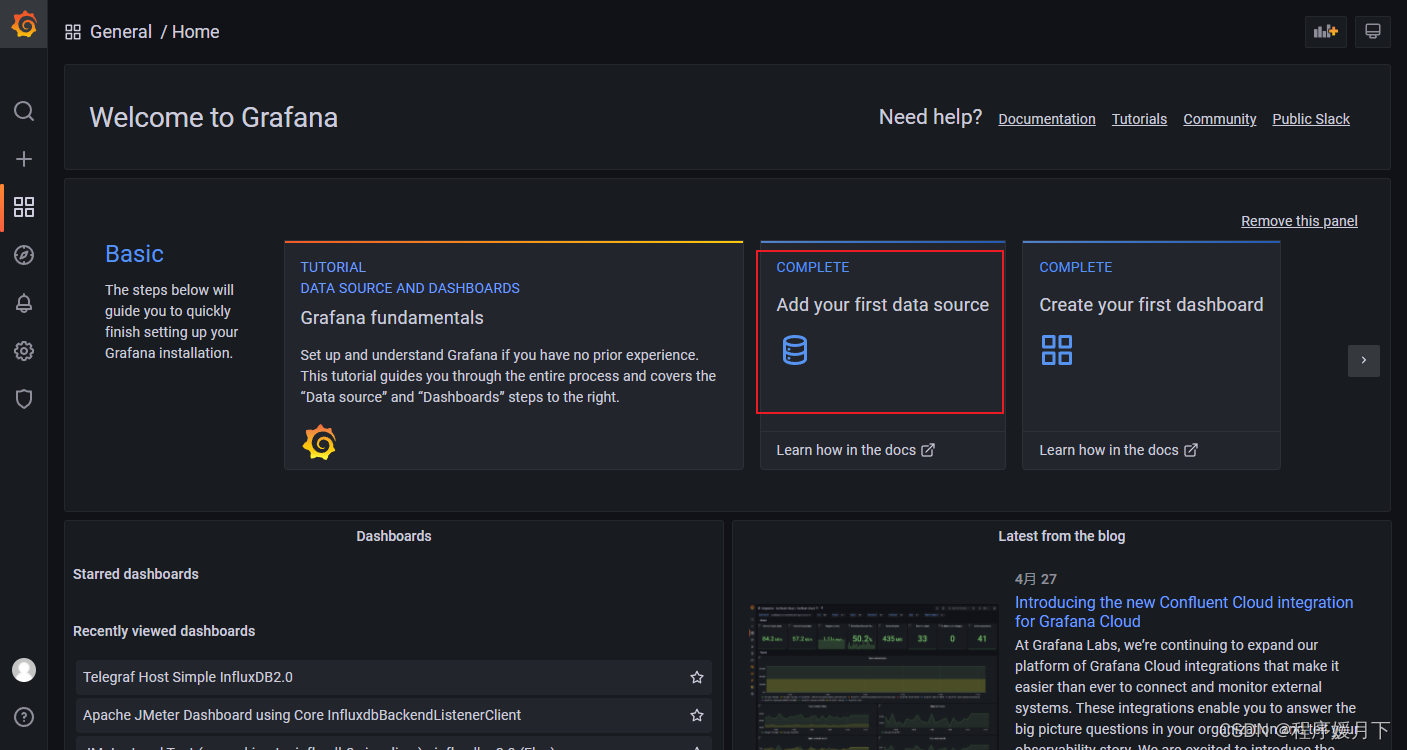Click the next arrow on setup cards
This screenshot has width=1407, height=750.
coord(1364,361)
